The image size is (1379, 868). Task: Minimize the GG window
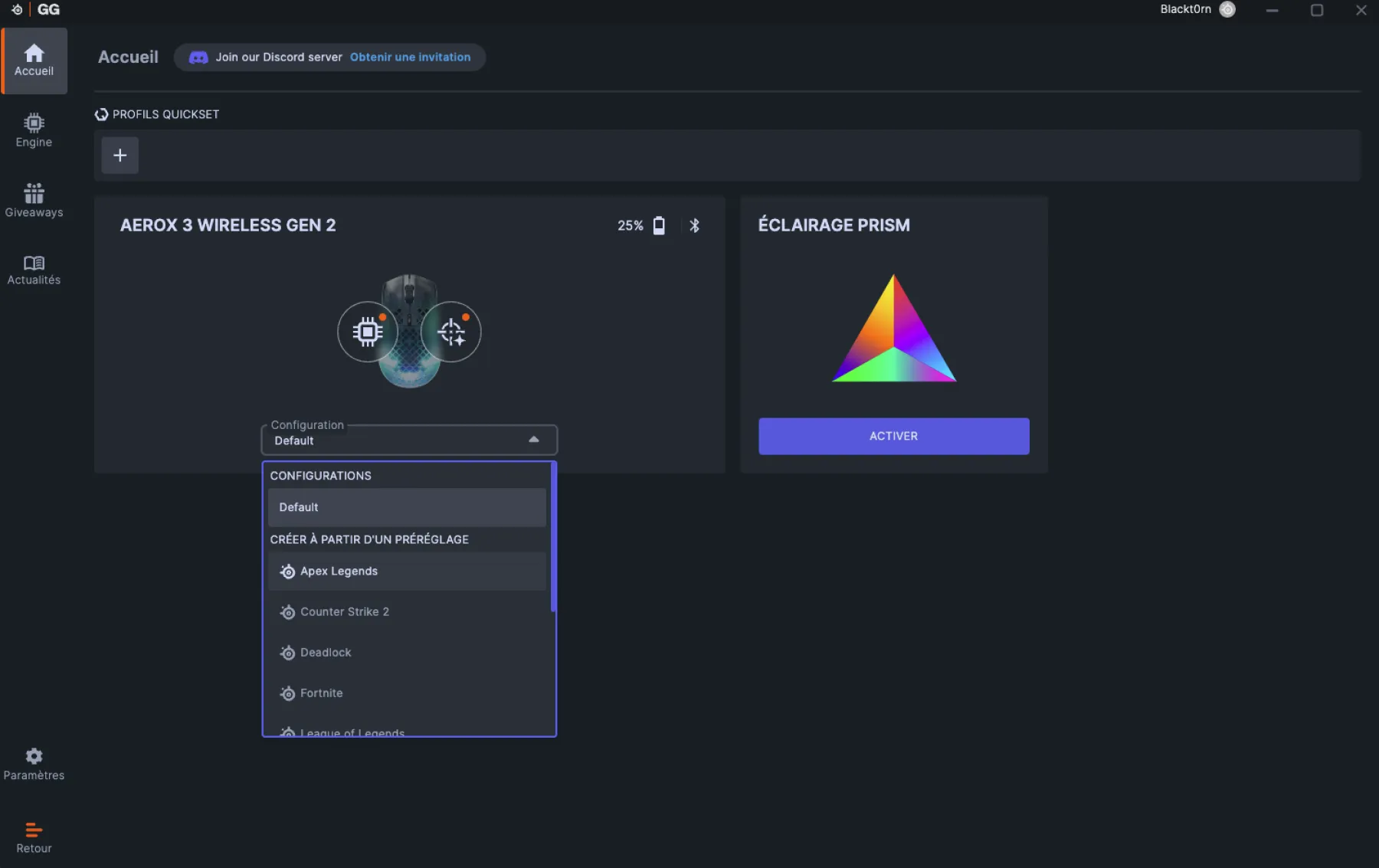coord(1273,10)
